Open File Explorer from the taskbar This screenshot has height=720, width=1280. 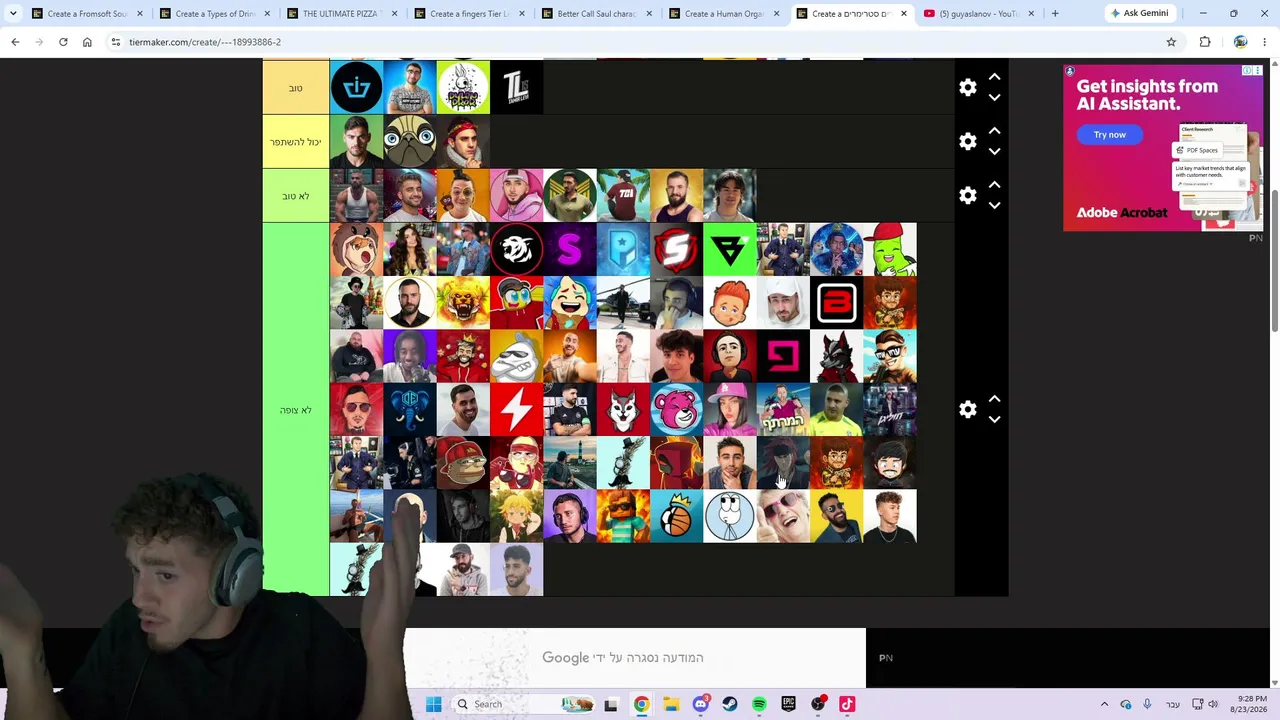[x=671, y=704]
